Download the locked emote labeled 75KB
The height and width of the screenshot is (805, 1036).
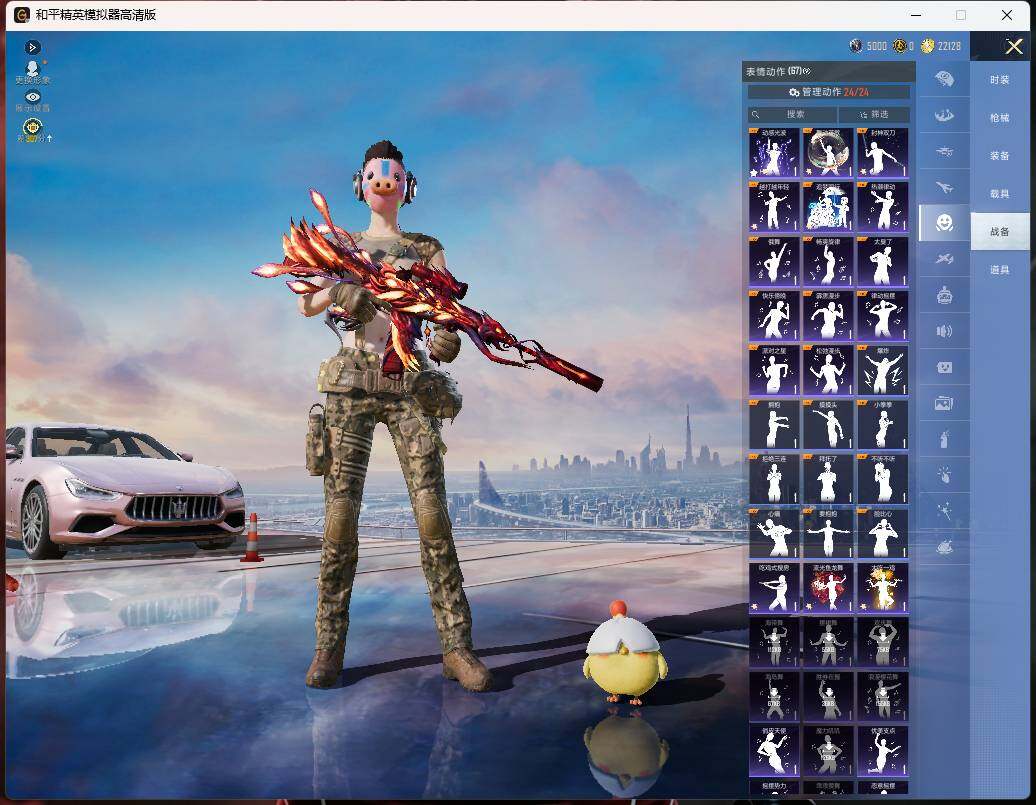[882, 642]
